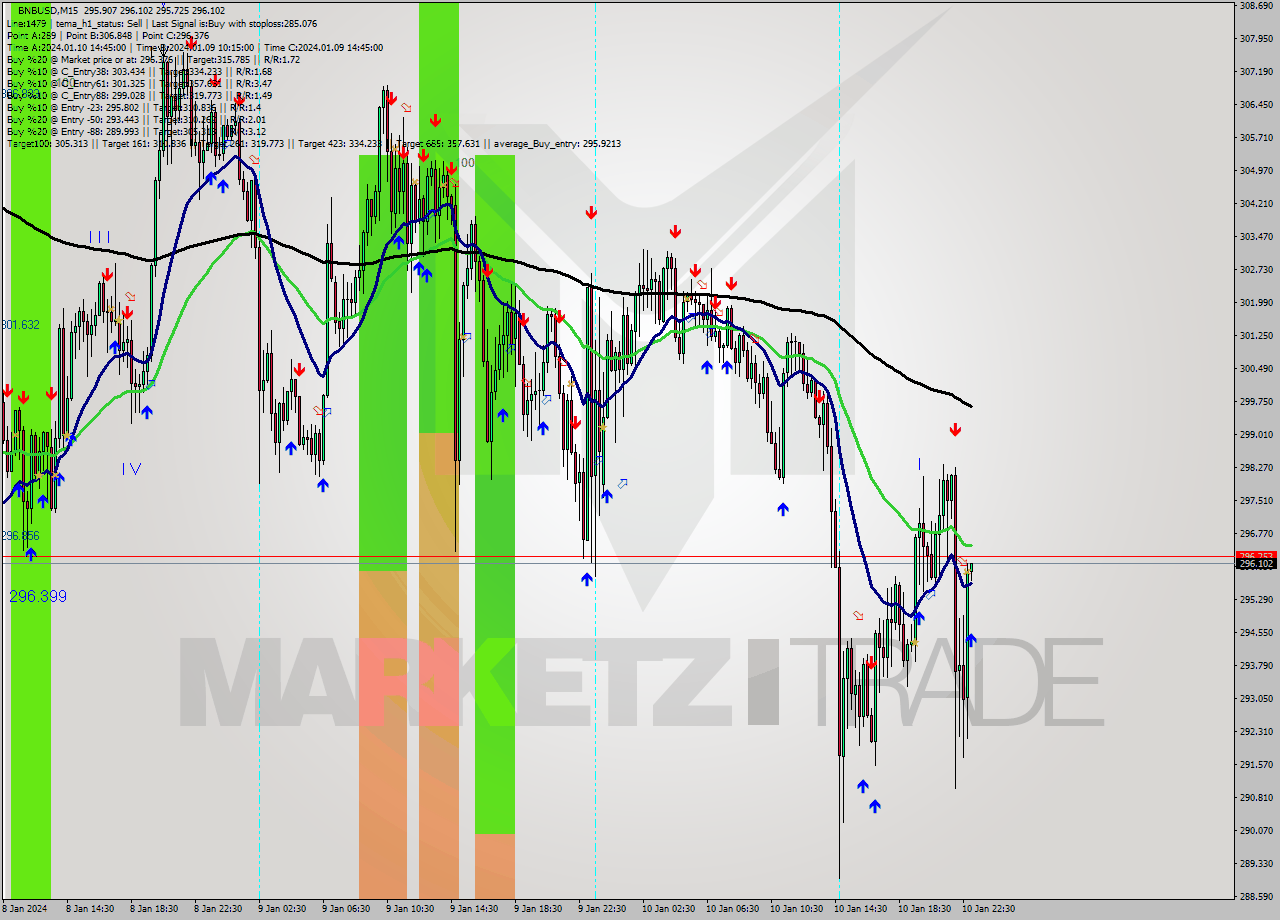Click the blue 301.632 level label

20,325
